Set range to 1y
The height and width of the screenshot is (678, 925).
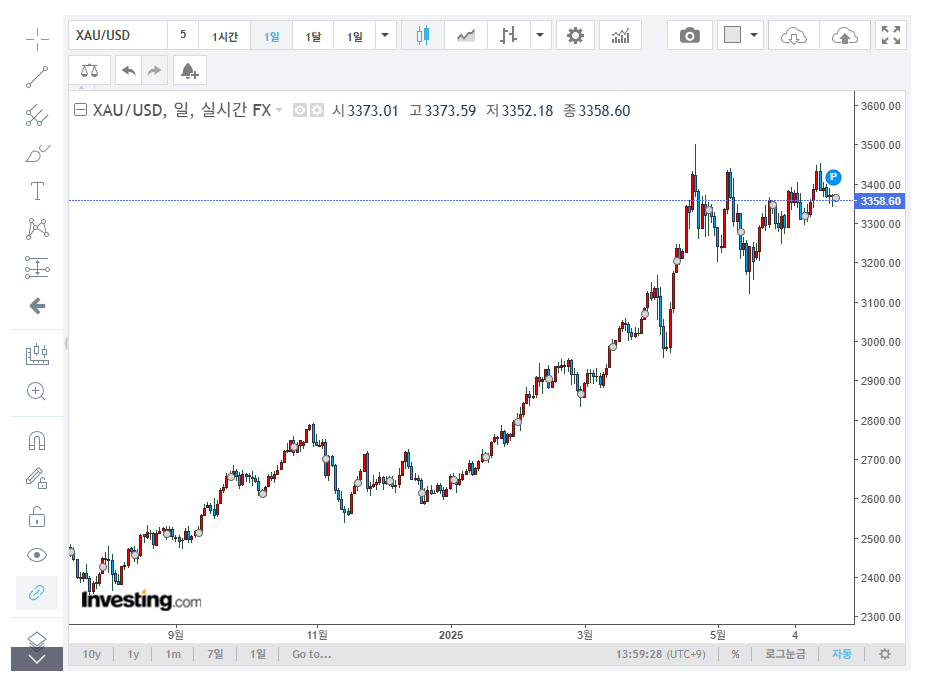pyautogui.click(x=133, y=654)
